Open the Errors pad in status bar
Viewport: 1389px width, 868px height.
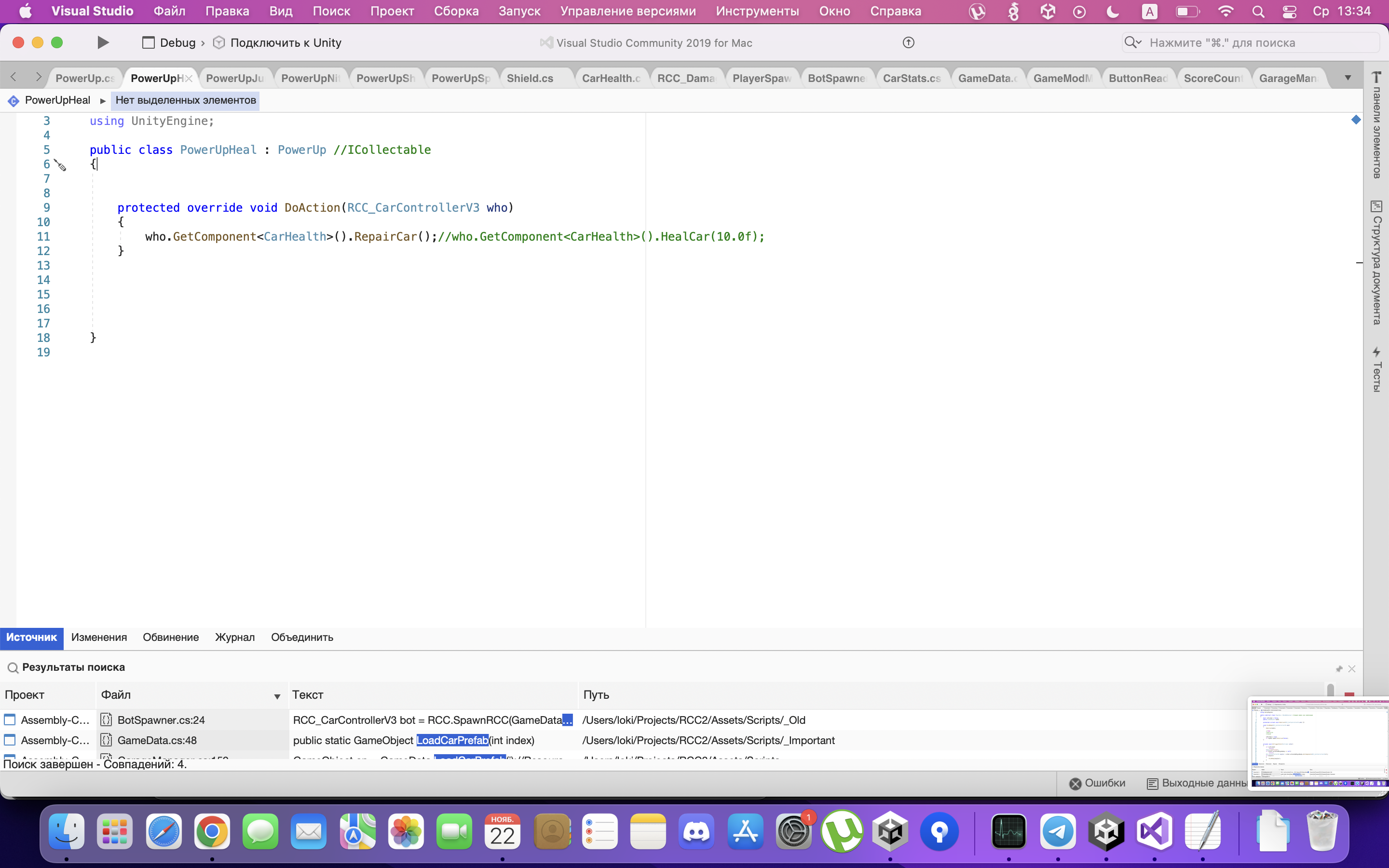tap(1097, 783)
